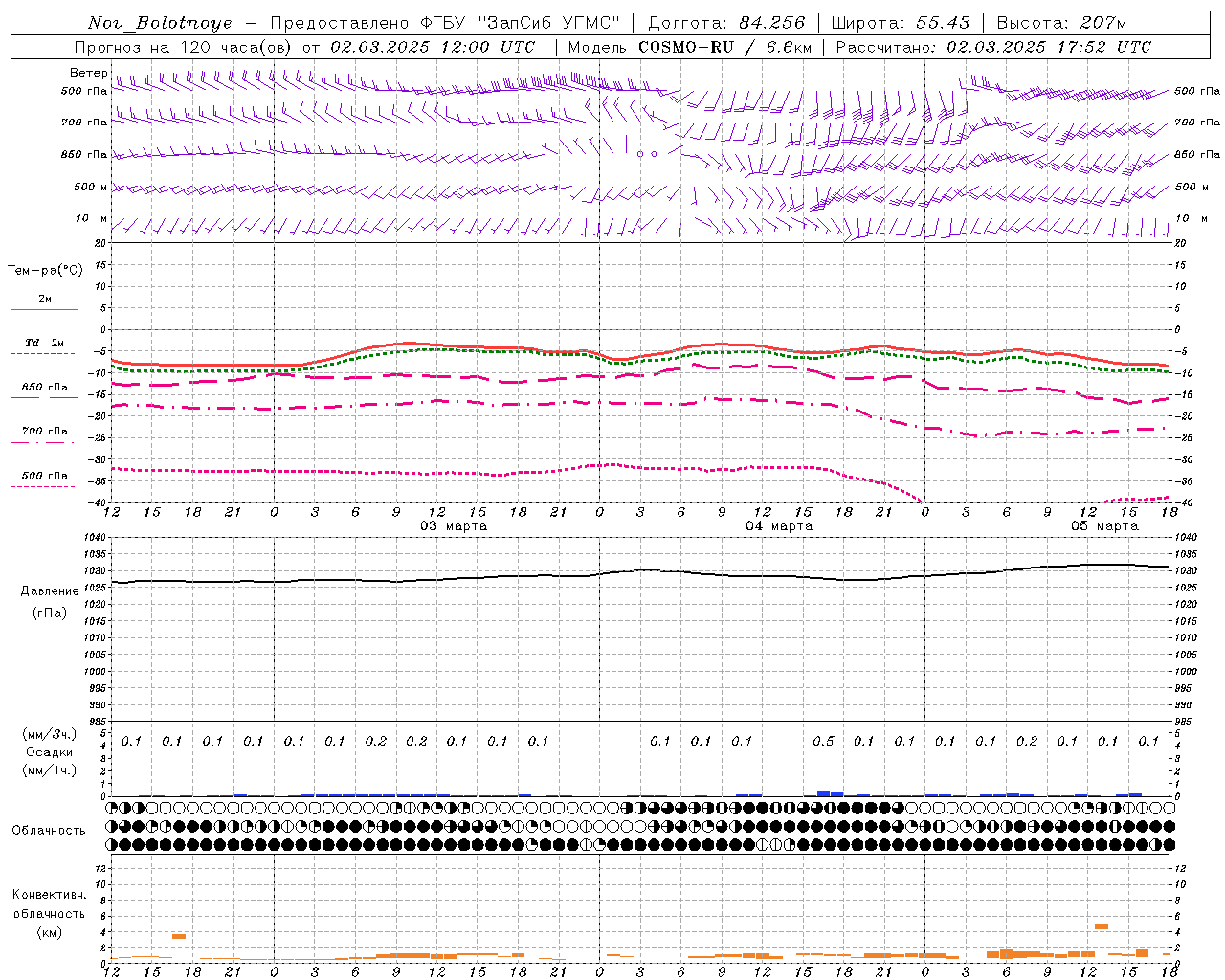1225x980 pixels.
Task: Click the Облачность label
Action: pyautogui.click(x=49, y=831)
